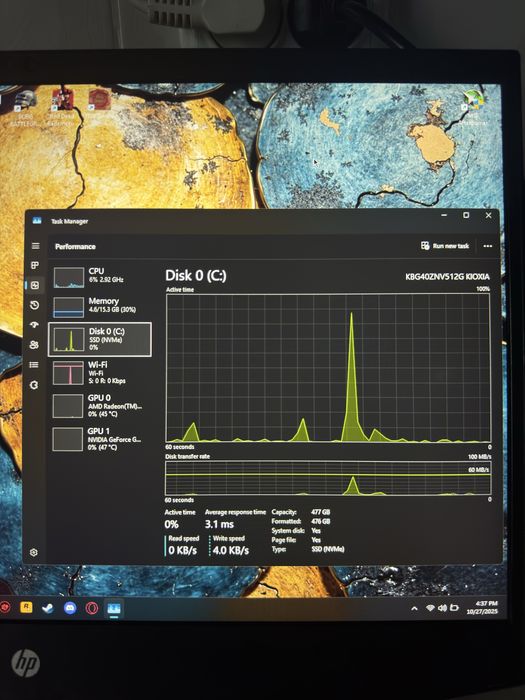Open the Services page icon
The image size is (525, 700).
[x=34, y=385]
